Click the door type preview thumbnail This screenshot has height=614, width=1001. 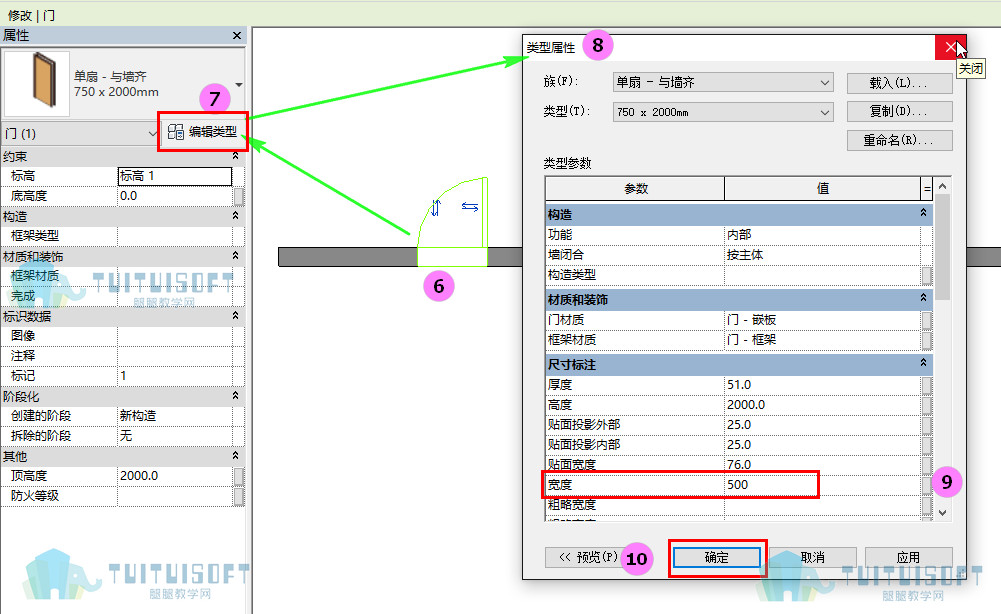pos(36,84)
